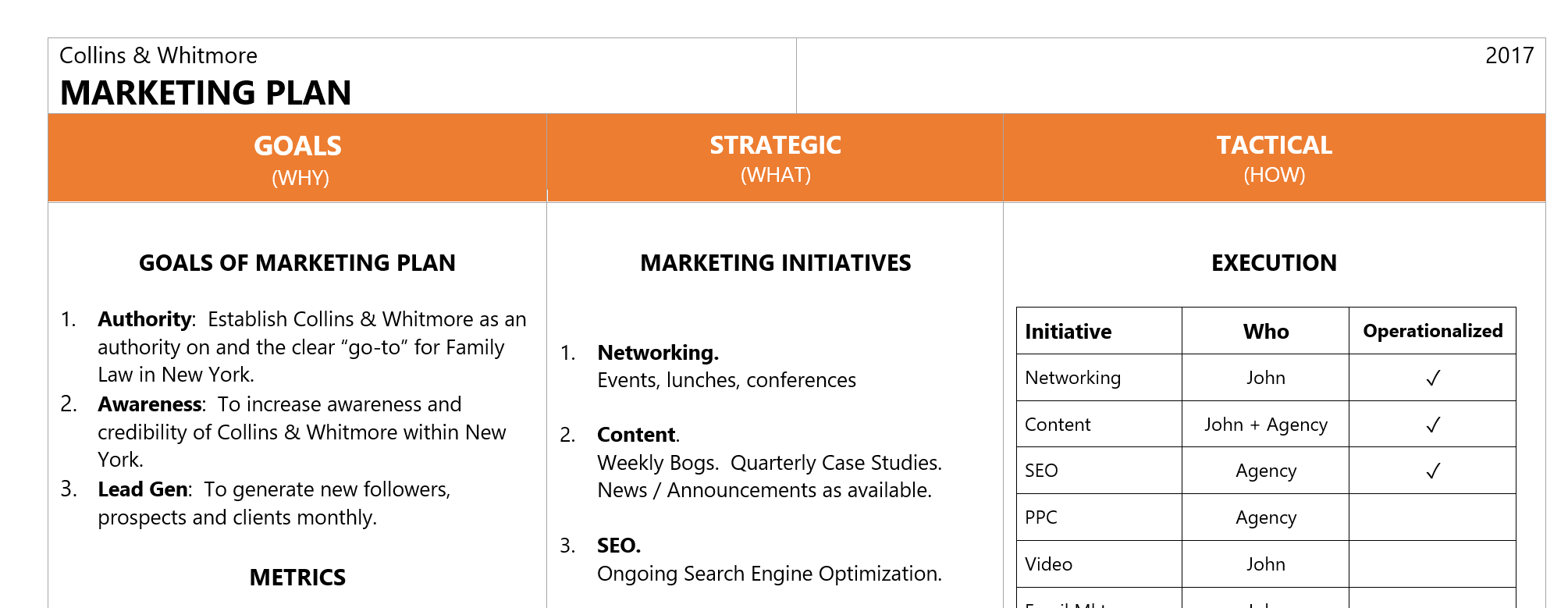Click the 2017 year text
This screenshot has height=608, width=1568.
(x=1509, y=55)
